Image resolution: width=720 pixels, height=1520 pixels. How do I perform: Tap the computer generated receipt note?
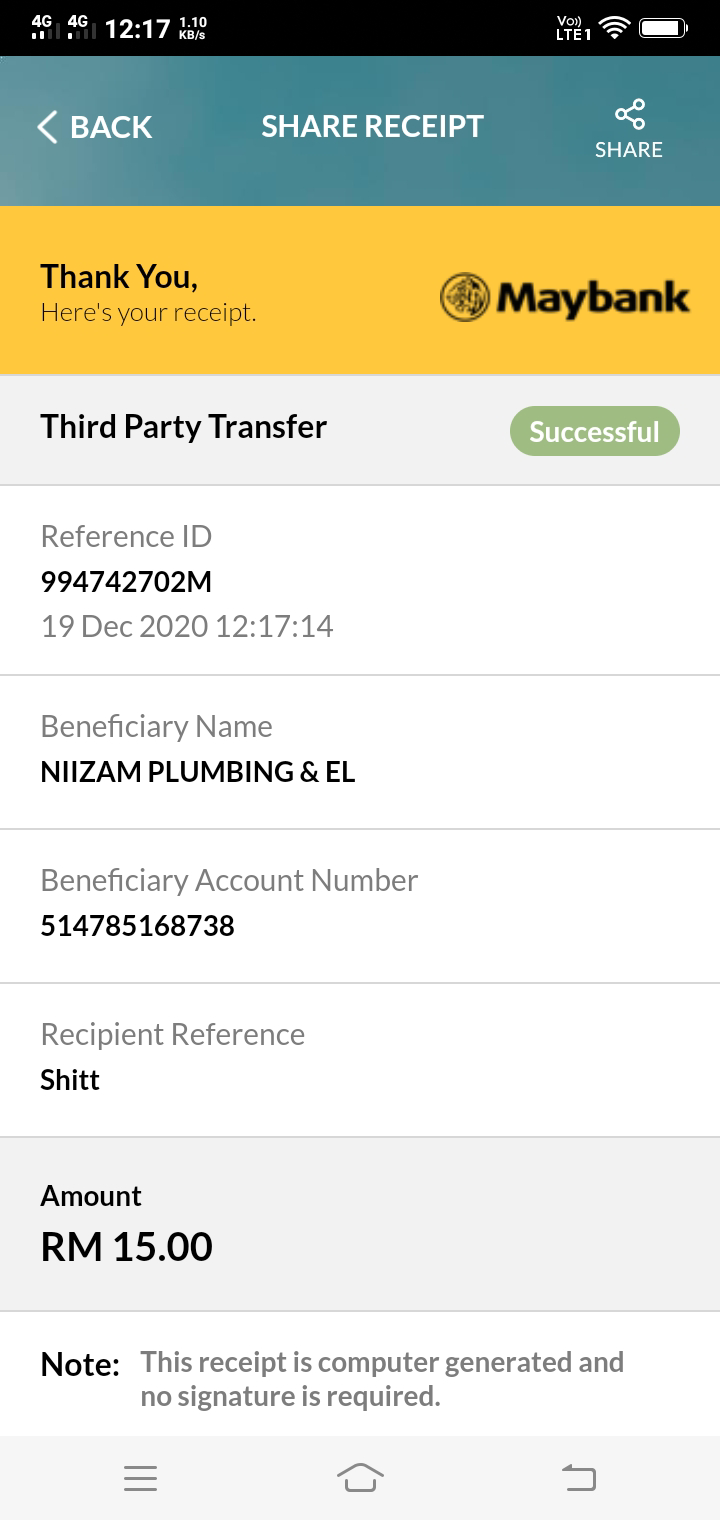pos(382,1379)
